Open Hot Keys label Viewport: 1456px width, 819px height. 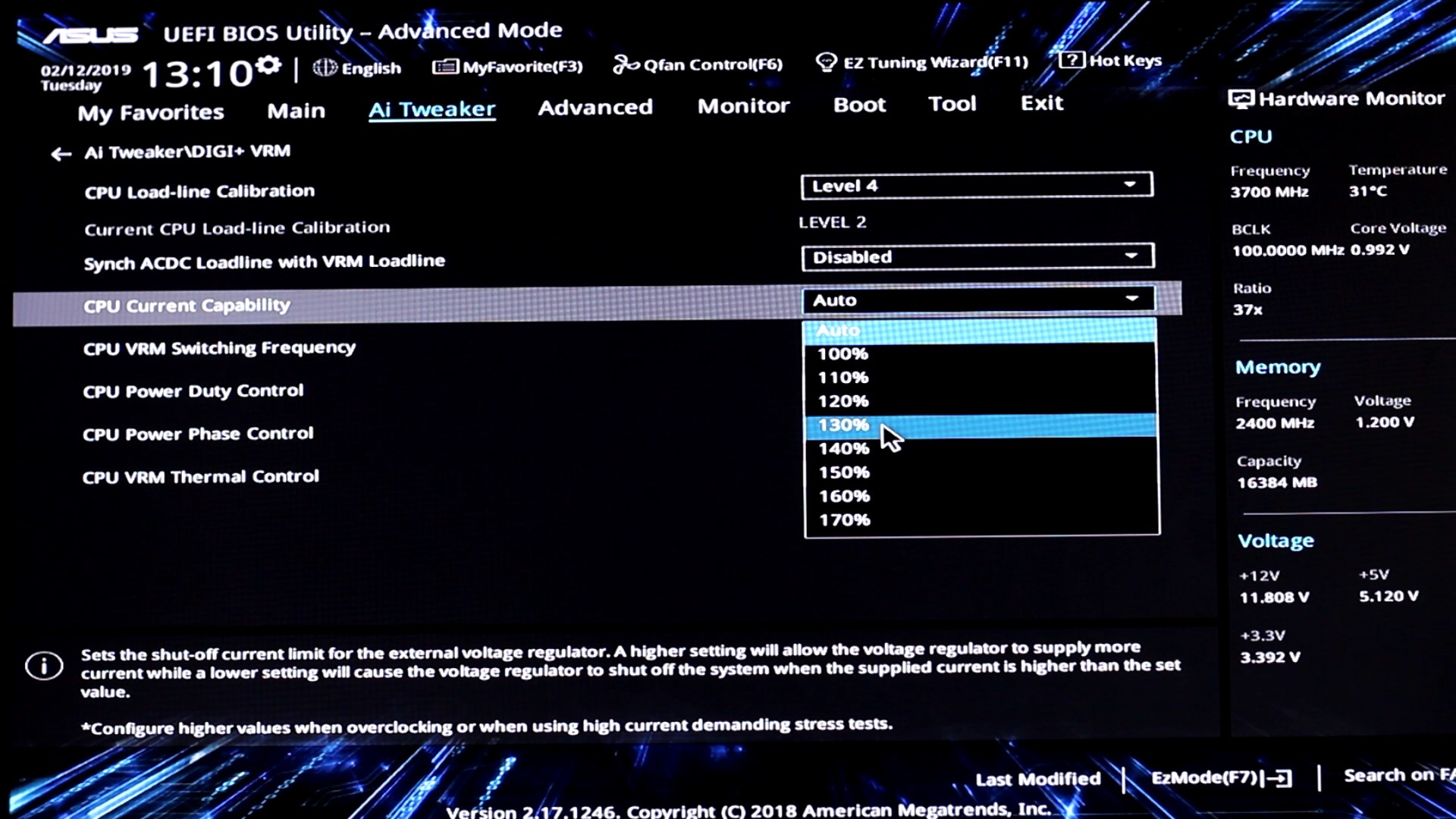[1125, 61]
